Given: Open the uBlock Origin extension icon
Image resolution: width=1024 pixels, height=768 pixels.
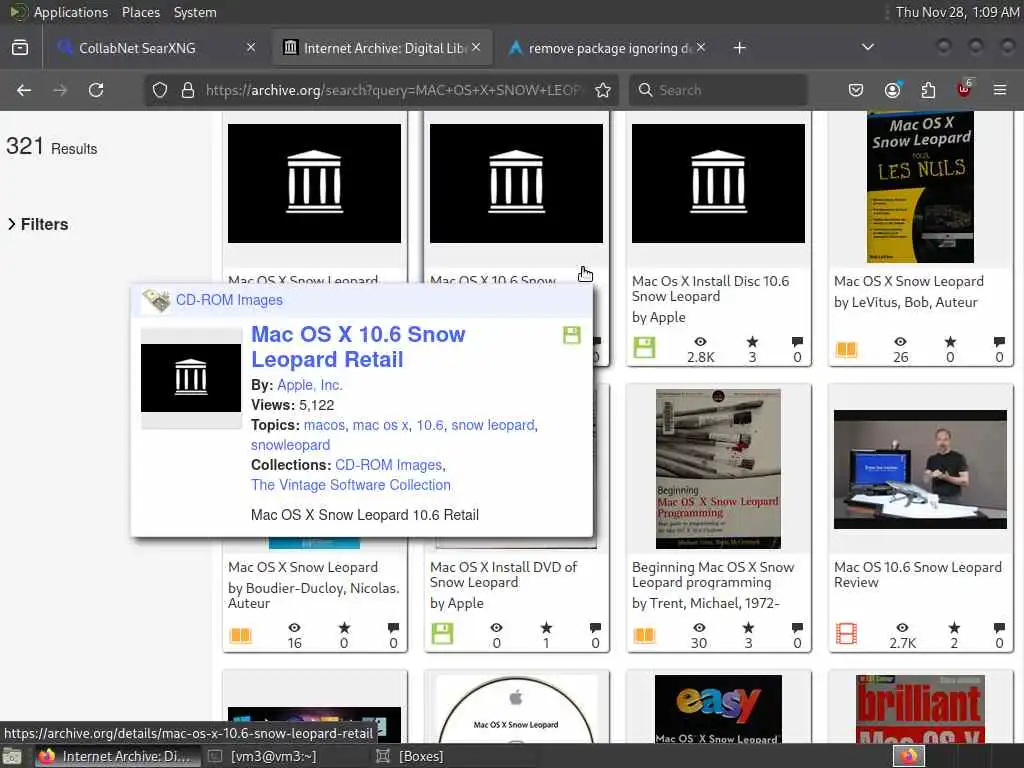Looking at the screenshot, I should (x=964, y=89).
